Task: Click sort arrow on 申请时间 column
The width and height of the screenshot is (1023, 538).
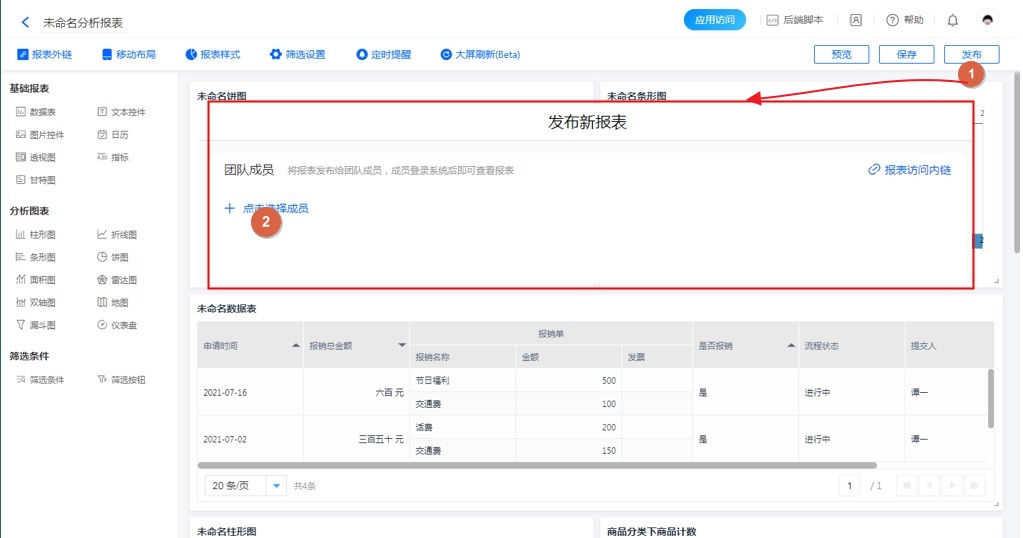Action: coord(295,345)
